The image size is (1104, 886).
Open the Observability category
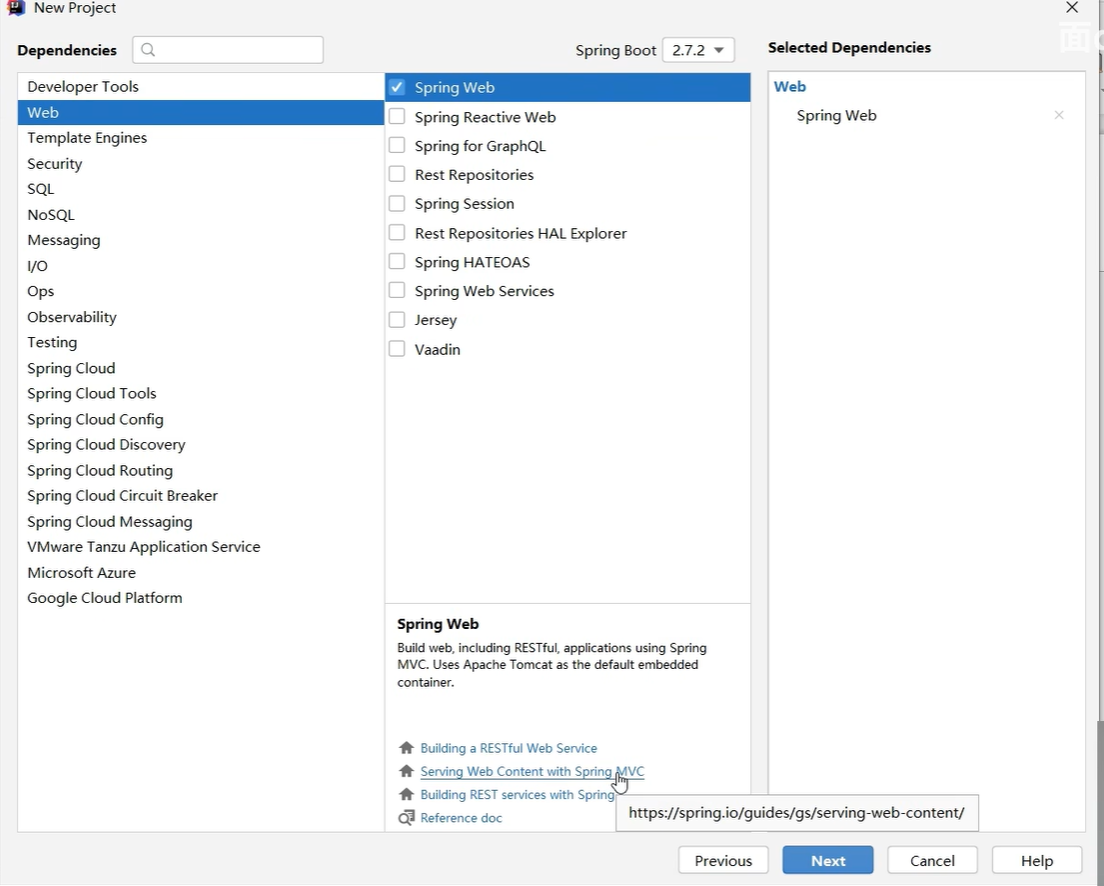(201, 317)
